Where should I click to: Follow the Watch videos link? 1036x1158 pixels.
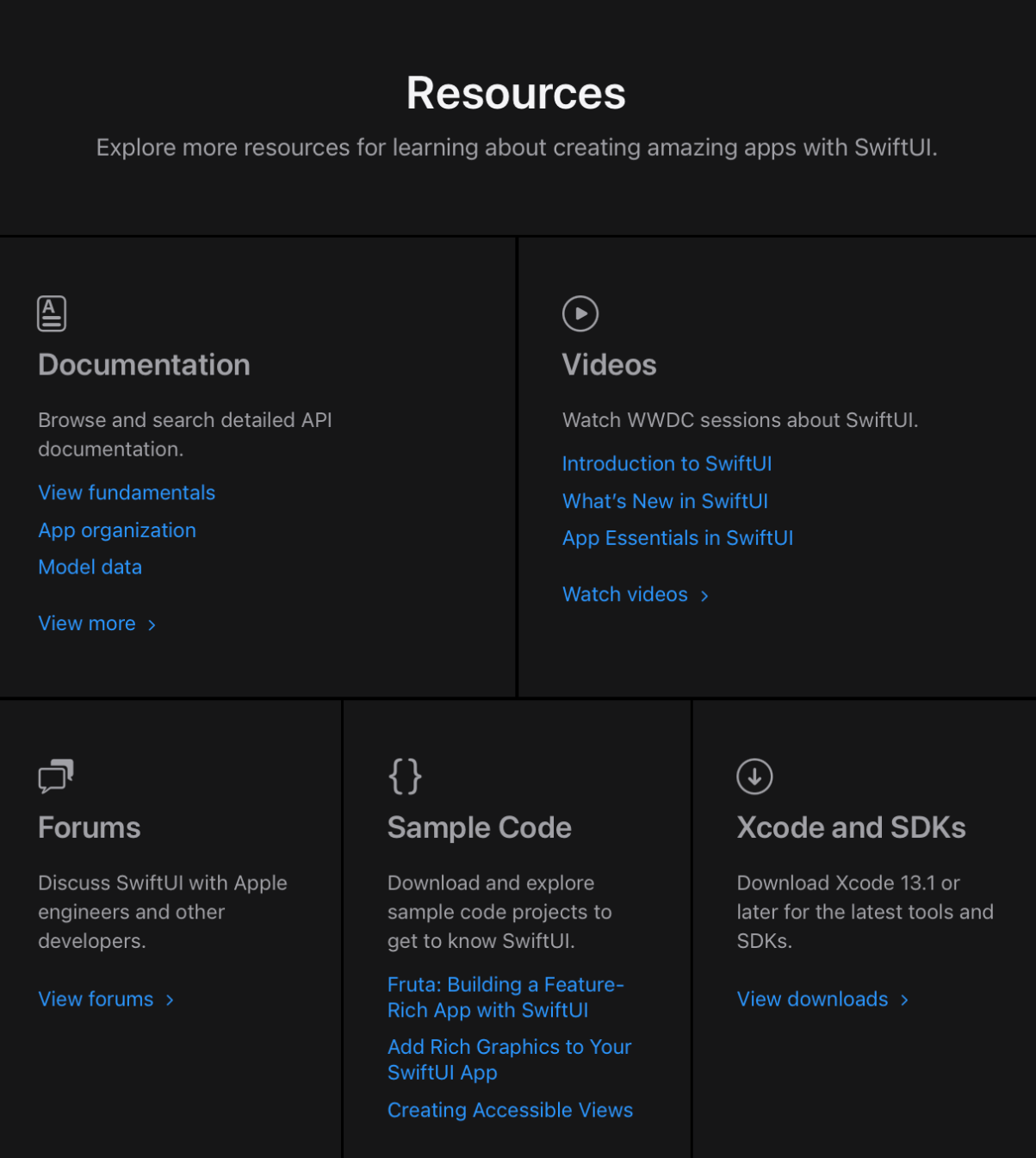click(x=636, y=594)
